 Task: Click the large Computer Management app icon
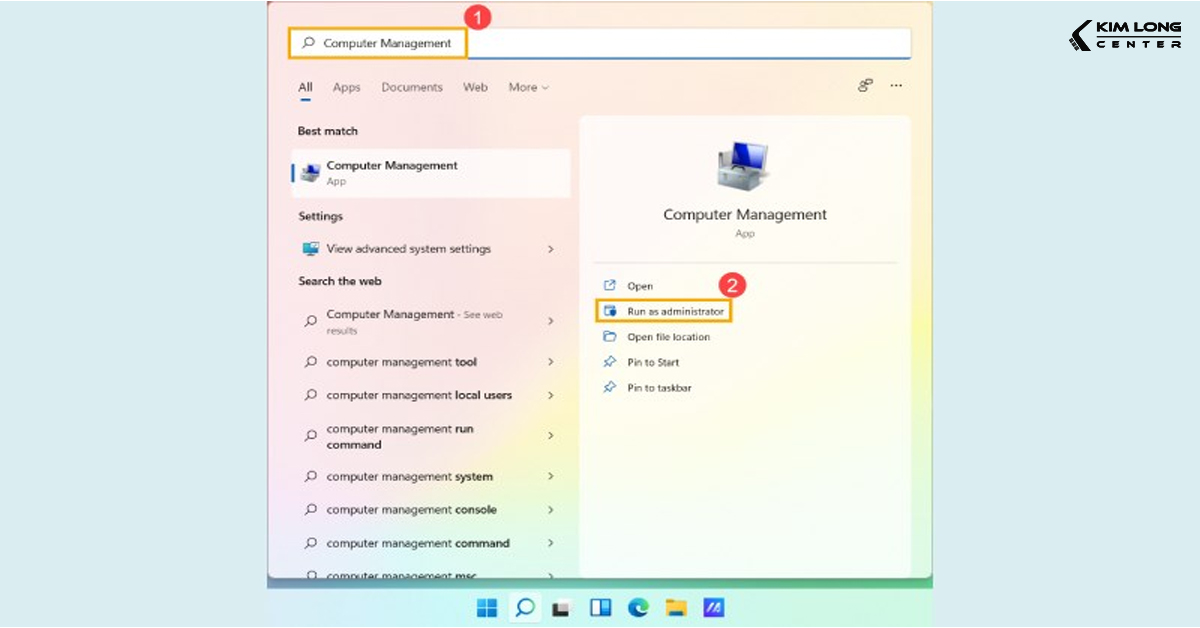click(x=744, y=165)
